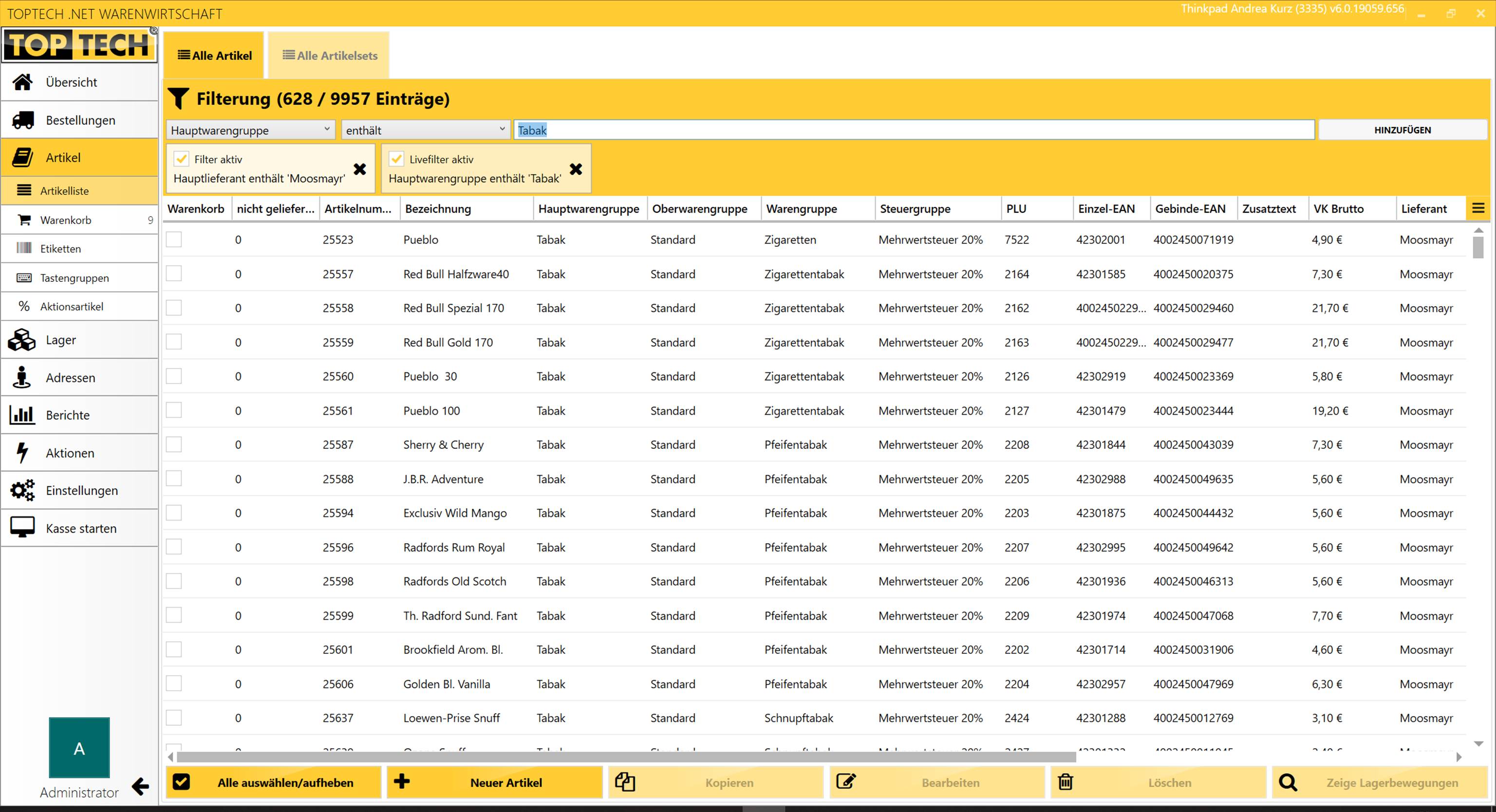Click the Etiketten barcode icon

coord(24,248)
